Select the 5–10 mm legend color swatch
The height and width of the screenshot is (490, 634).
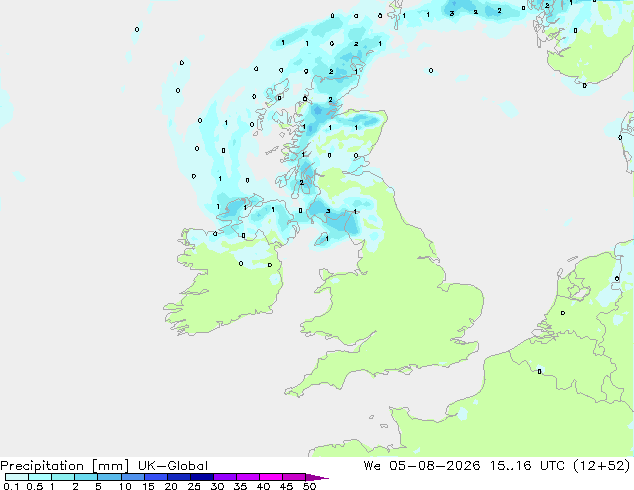click(109, 477)
